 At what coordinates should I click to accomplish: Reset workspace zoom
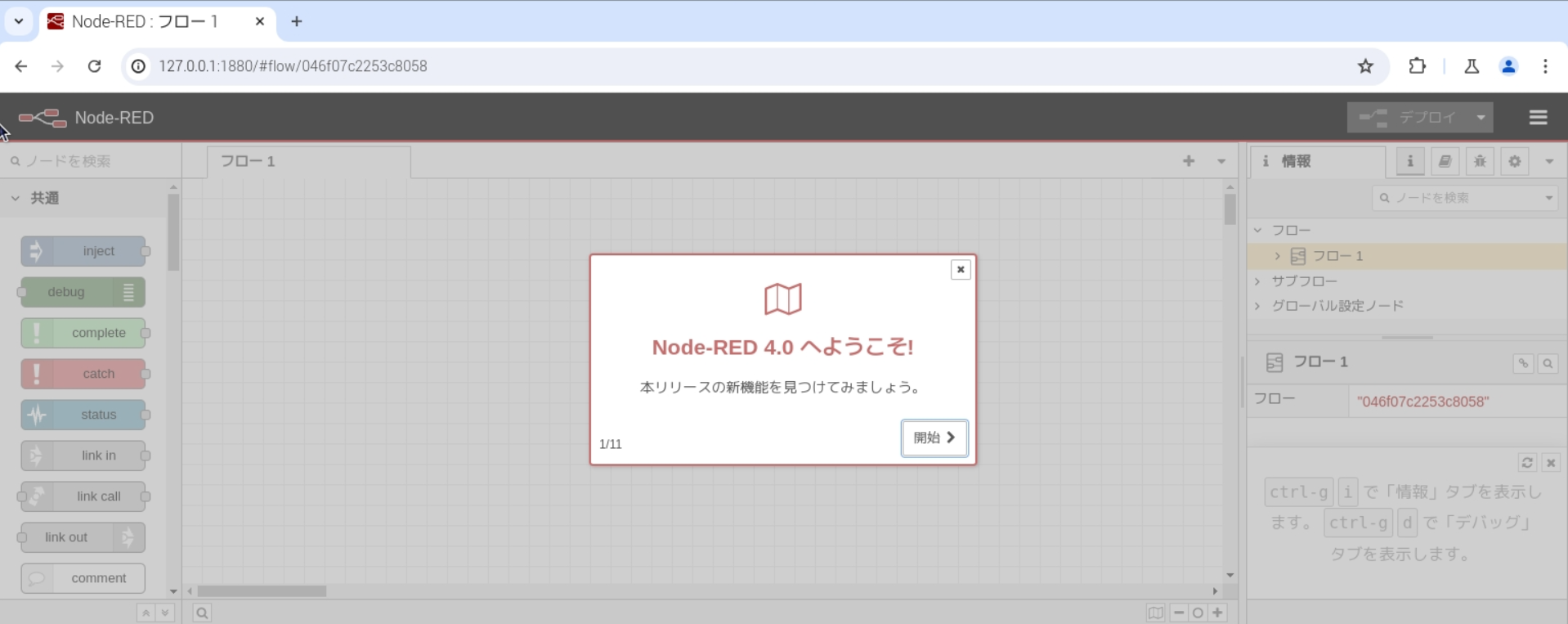point(1198,613)
